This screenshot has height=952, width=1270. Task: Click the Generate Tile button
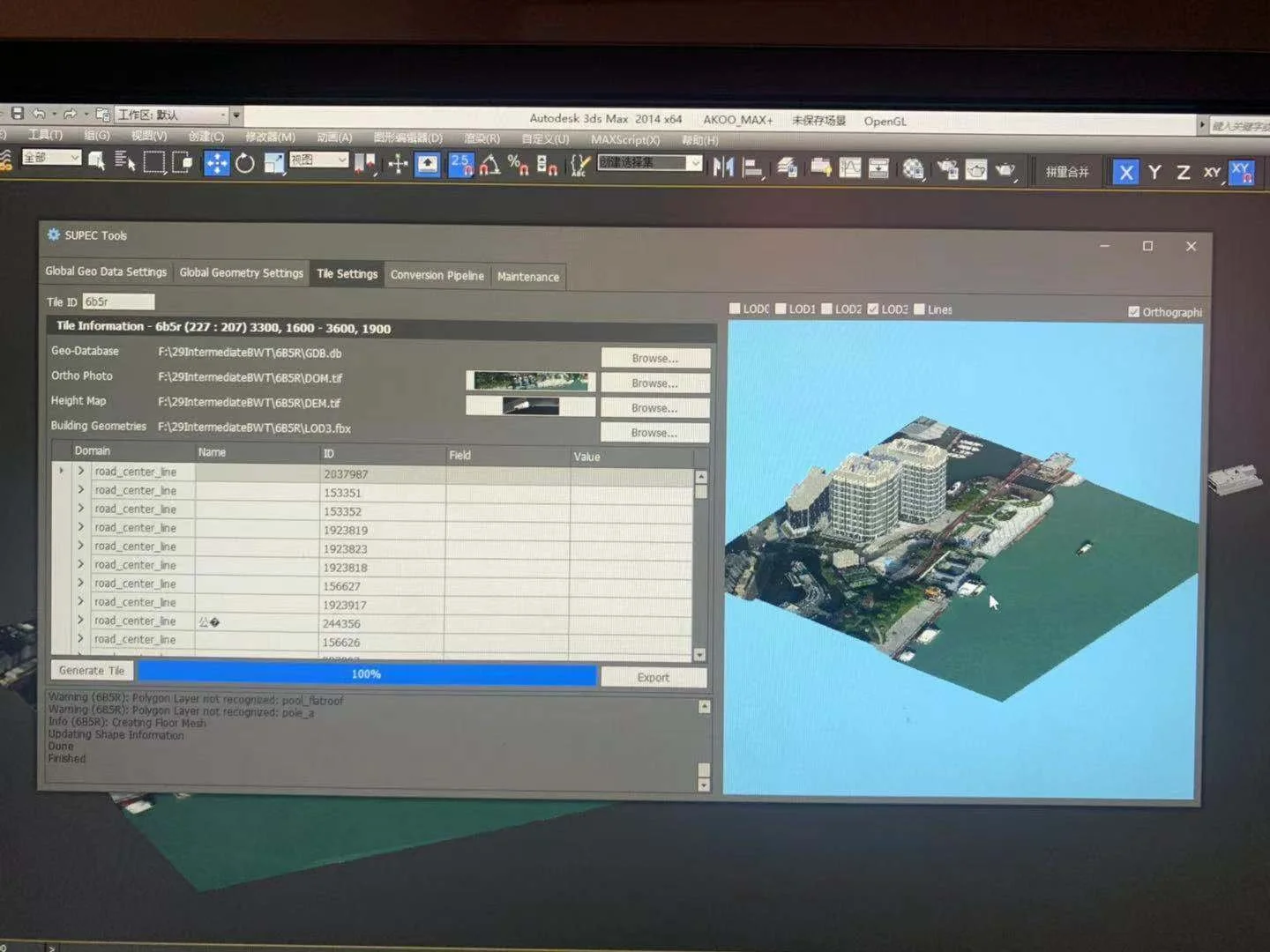coord(92,671)
